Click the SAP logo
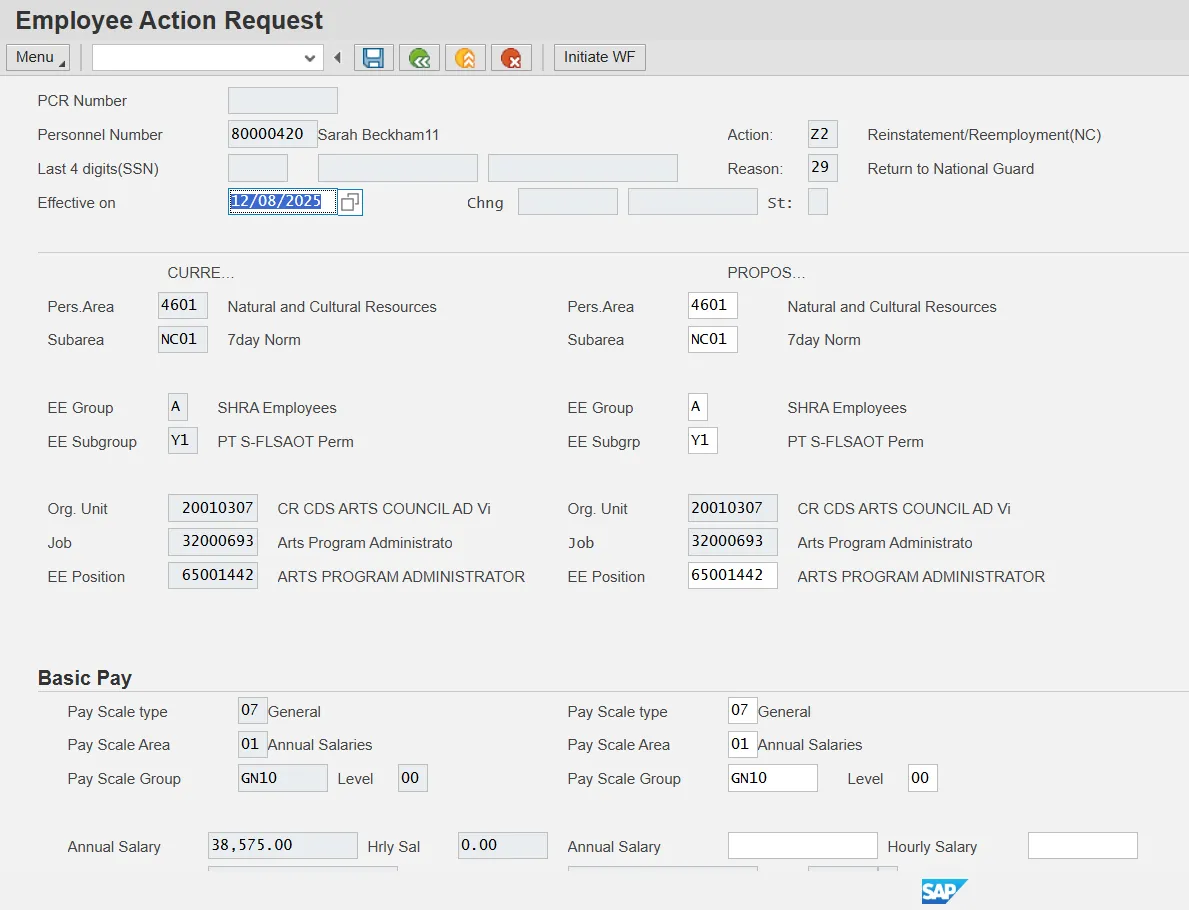The width and height of the screenshot is (1189, 910). (x=943, y=891)
